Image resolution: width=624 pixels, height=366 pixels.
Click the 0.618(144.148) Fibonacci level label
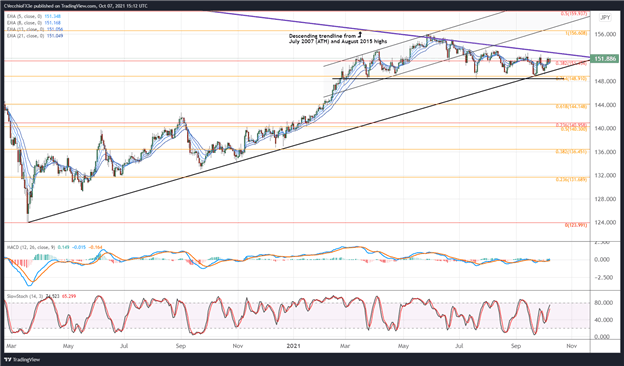coord(571,107)
